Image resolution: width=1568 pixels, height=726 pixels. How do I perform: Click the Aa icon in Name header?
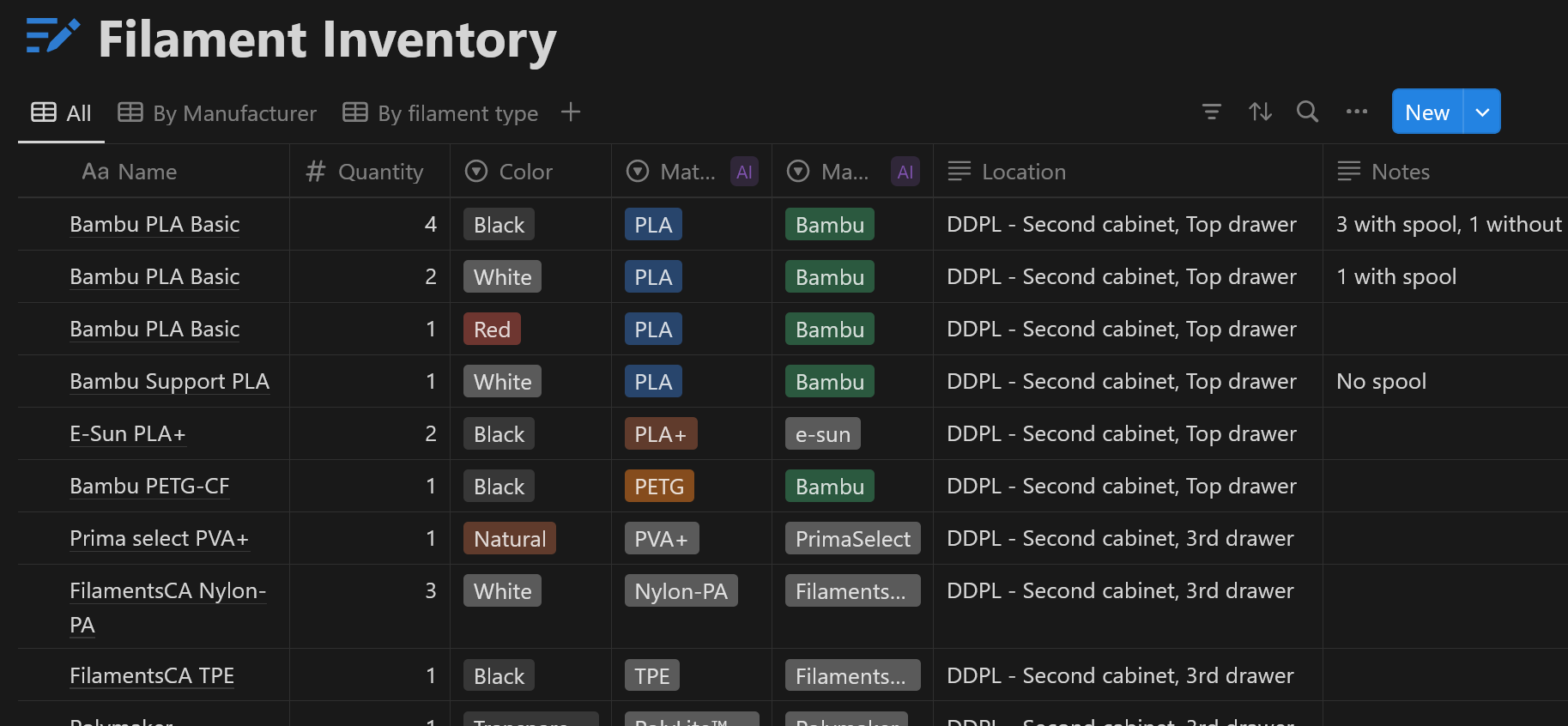click(x=95, y=172)
